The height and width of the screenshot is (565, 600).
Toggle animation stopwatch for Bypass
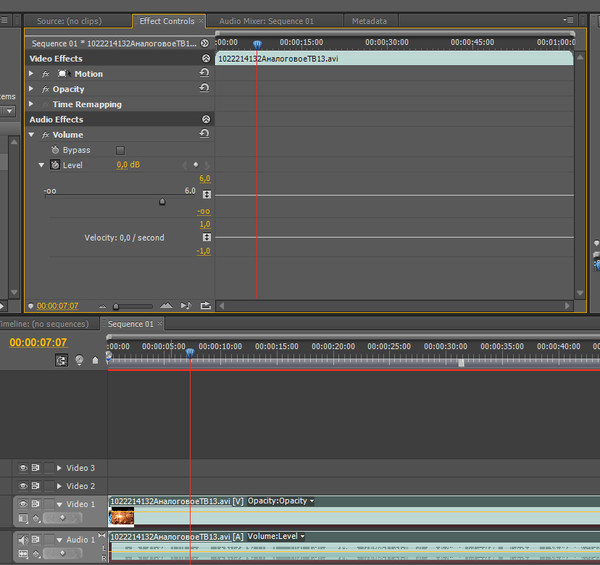[55, 150]
